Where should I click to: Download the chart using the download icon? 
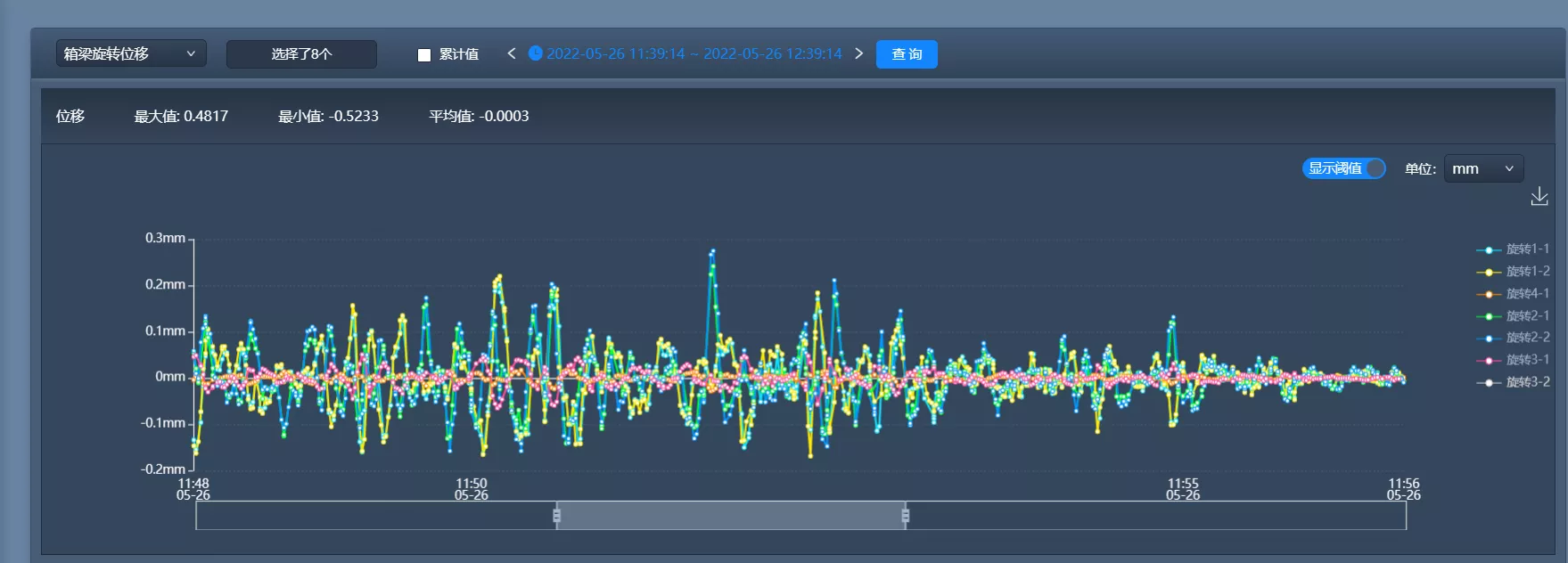click(x=1539, y=197)
